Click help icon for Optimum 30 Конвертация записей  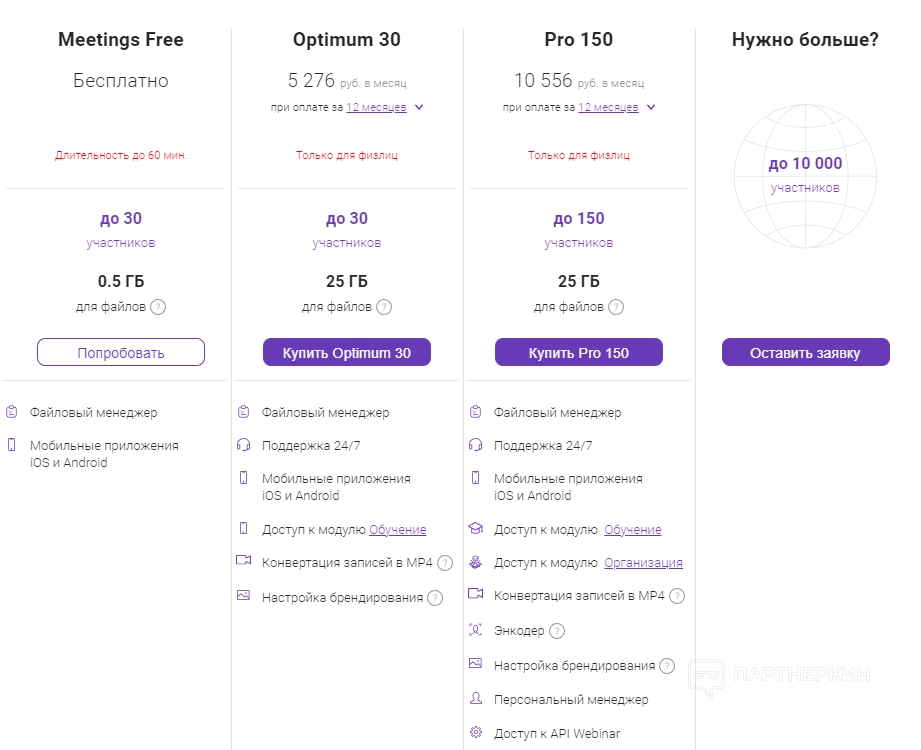[445, 563]
